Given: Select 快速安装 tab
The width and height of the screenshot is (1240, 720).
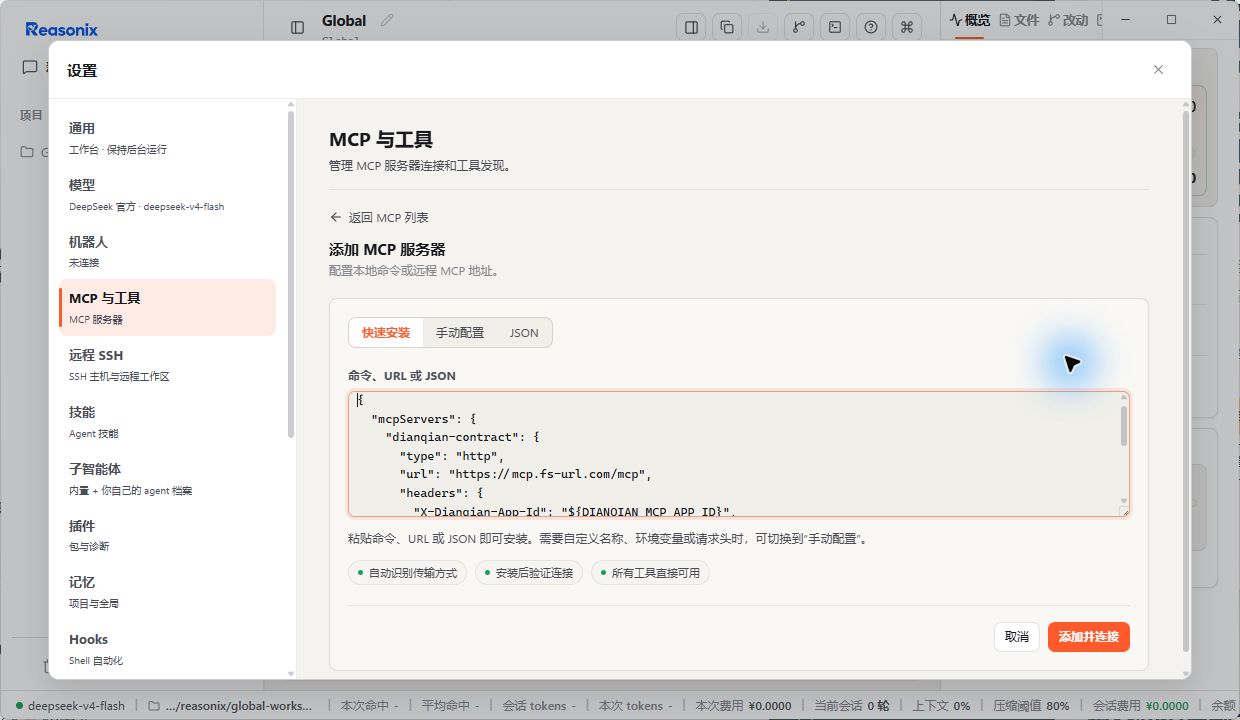Looking at the screenshot, I should 386,333.
